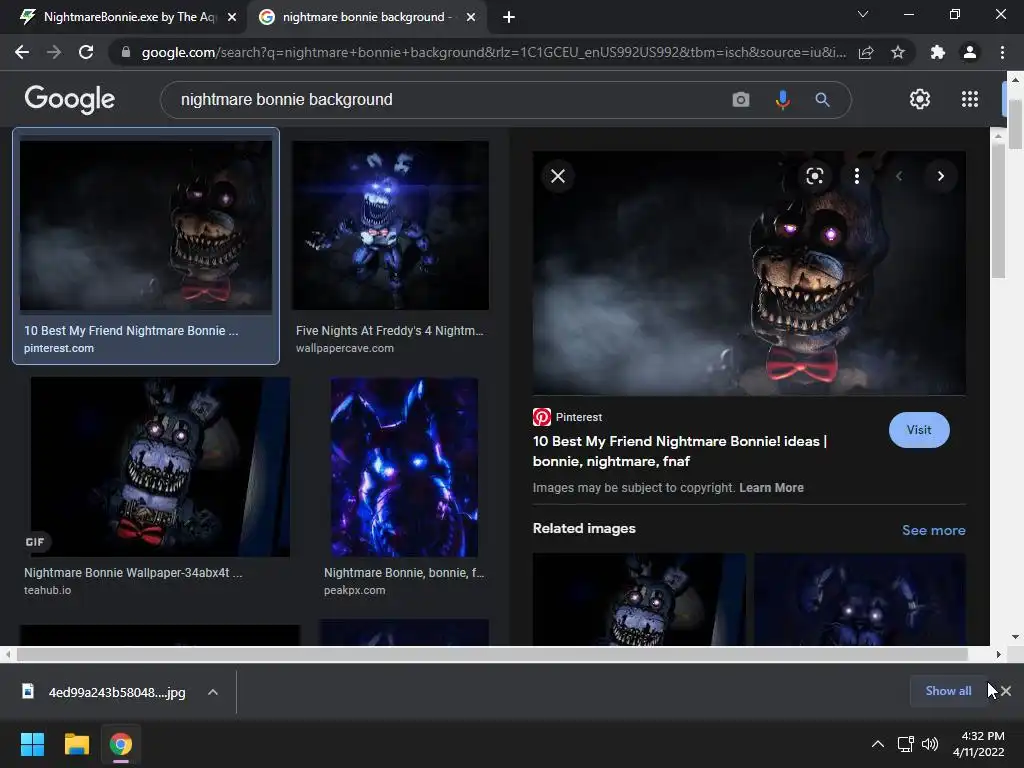Image resolution: width=1024 pixels, height=768 pixels.
Task: Click the horizontal page scrollbar
Action: pyautogui.click(x=492, y=654)
